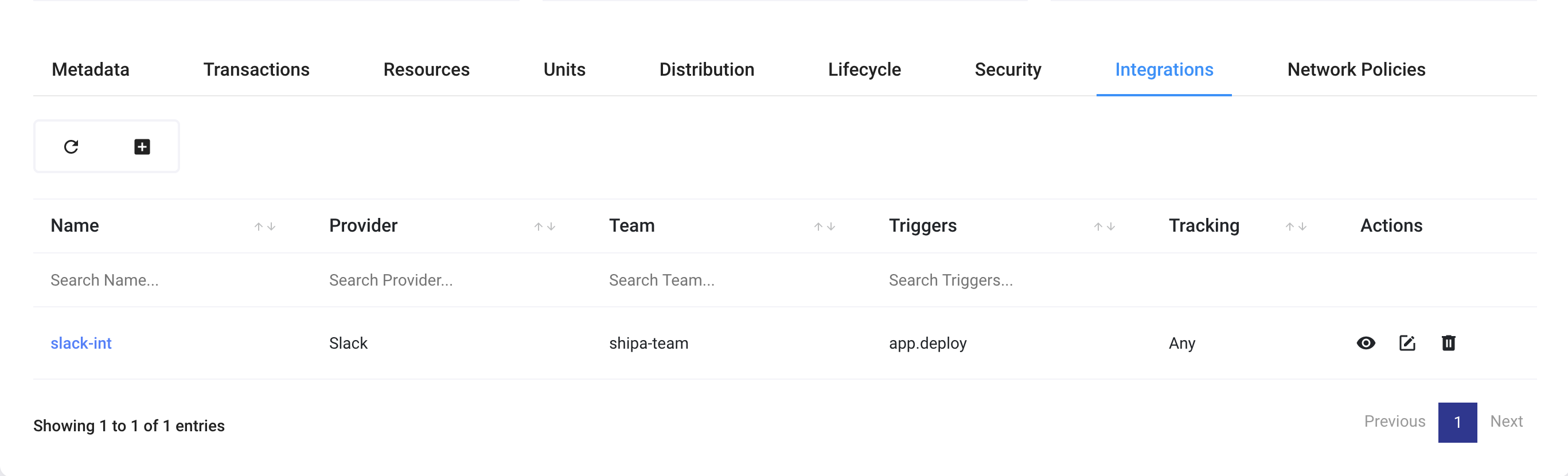Sort table by Name column arrows
1568x476 pixels.
point(265,227)
